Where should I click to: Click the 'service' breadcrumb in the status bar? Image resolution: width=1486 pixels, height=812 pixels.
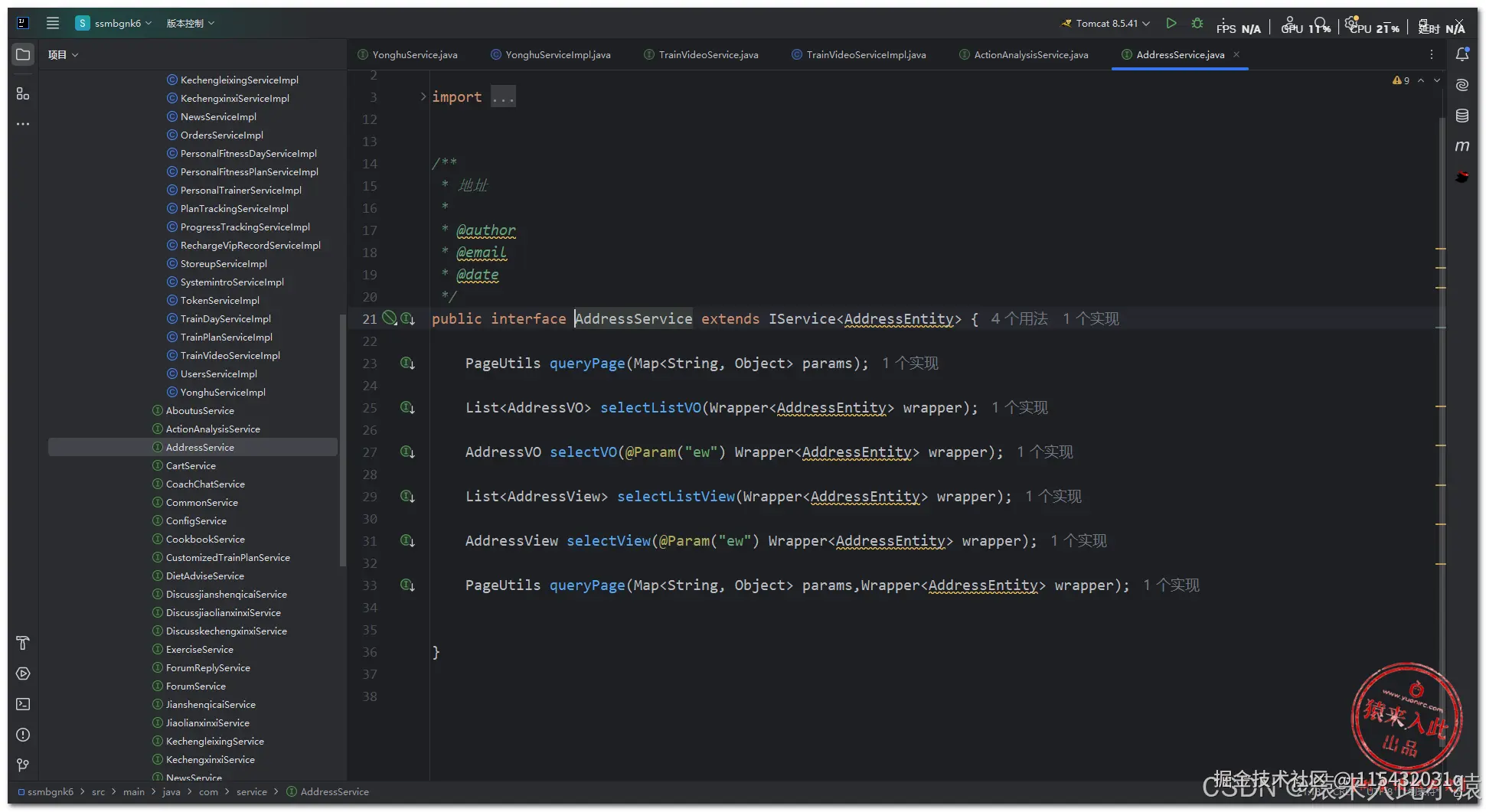pos(252,791)
